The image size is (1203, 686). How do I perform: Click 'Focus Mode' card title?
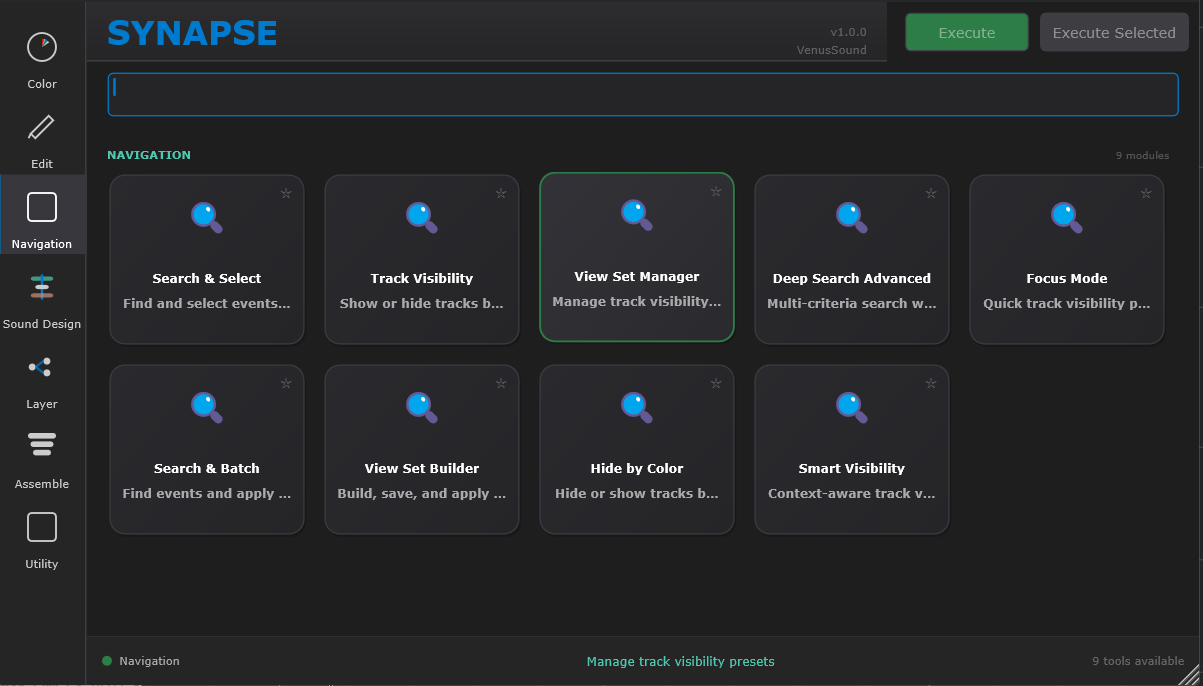coord(1067,278)
